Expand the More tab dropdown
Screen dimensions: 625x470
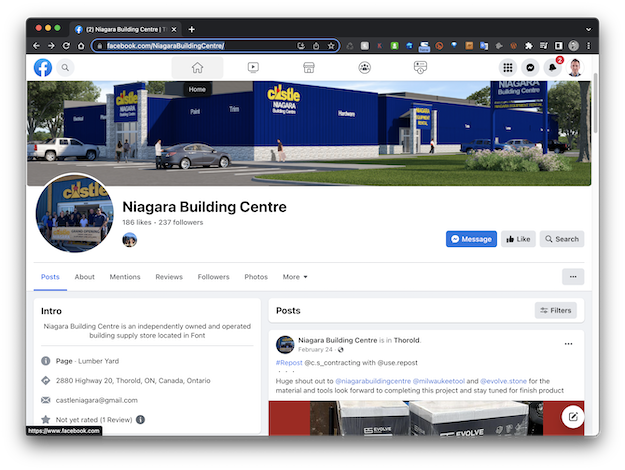[295, 277]
